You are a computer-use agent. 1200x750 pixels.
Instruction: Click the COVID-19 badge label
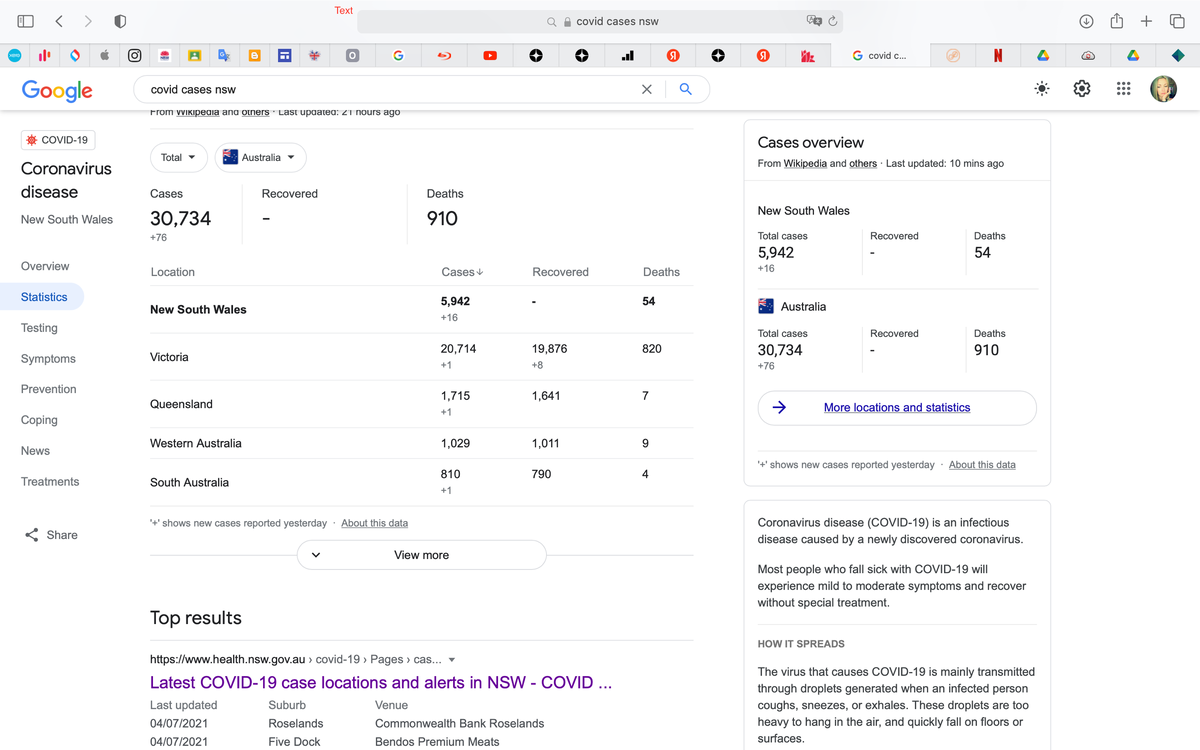(x=58, y=140)
